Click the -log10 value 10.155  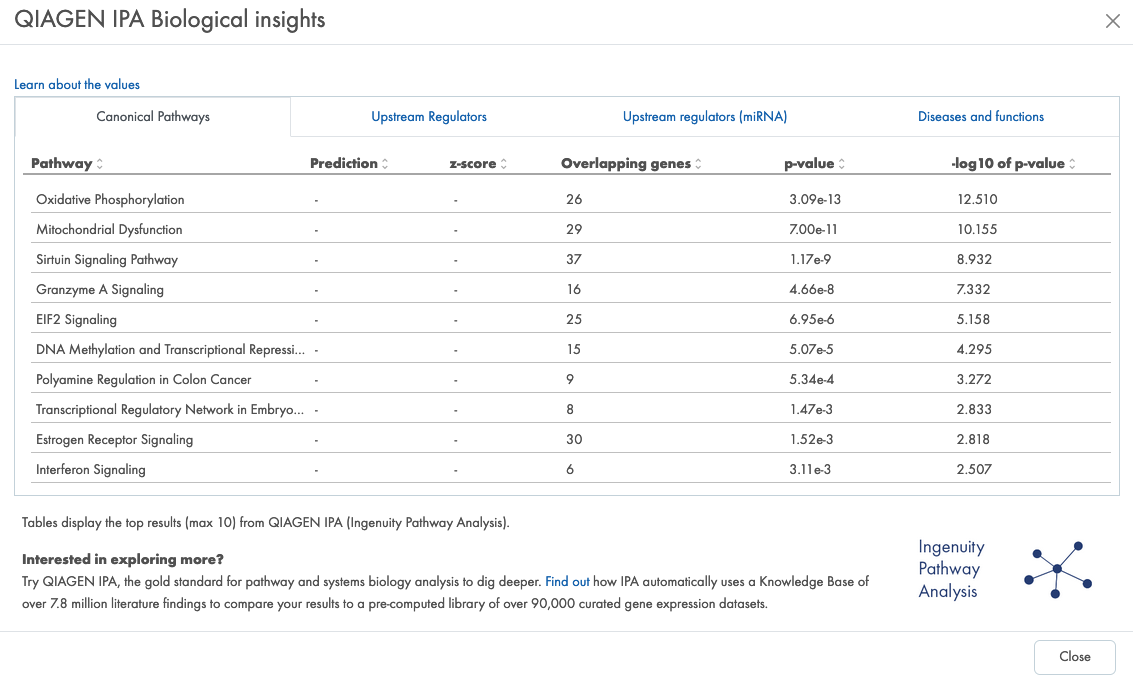pyautogui.click(x=977, y=230)
